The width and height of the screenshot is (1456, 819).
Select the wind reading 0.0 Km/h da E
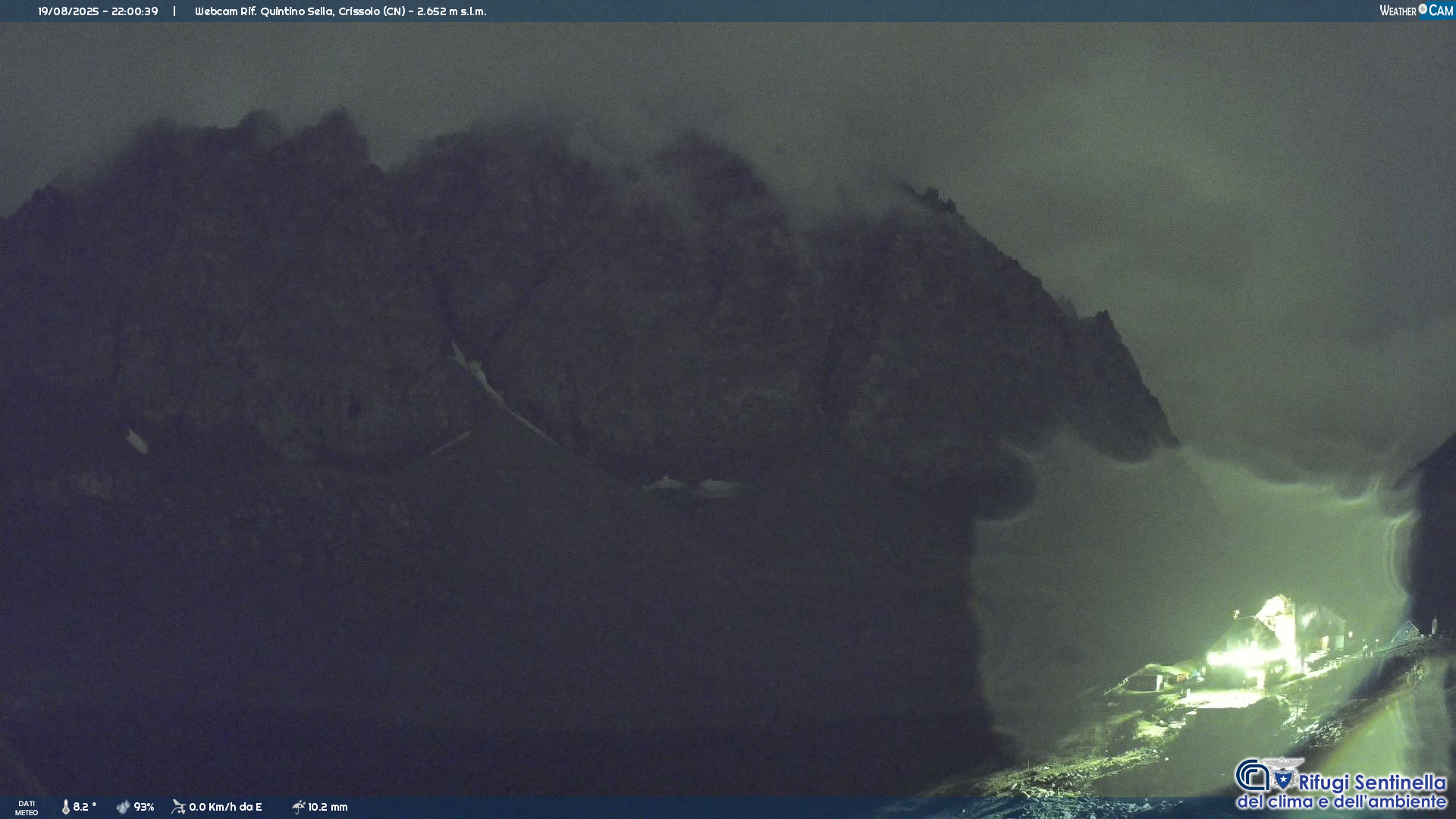pyautogui.click(x=225, y=807)
